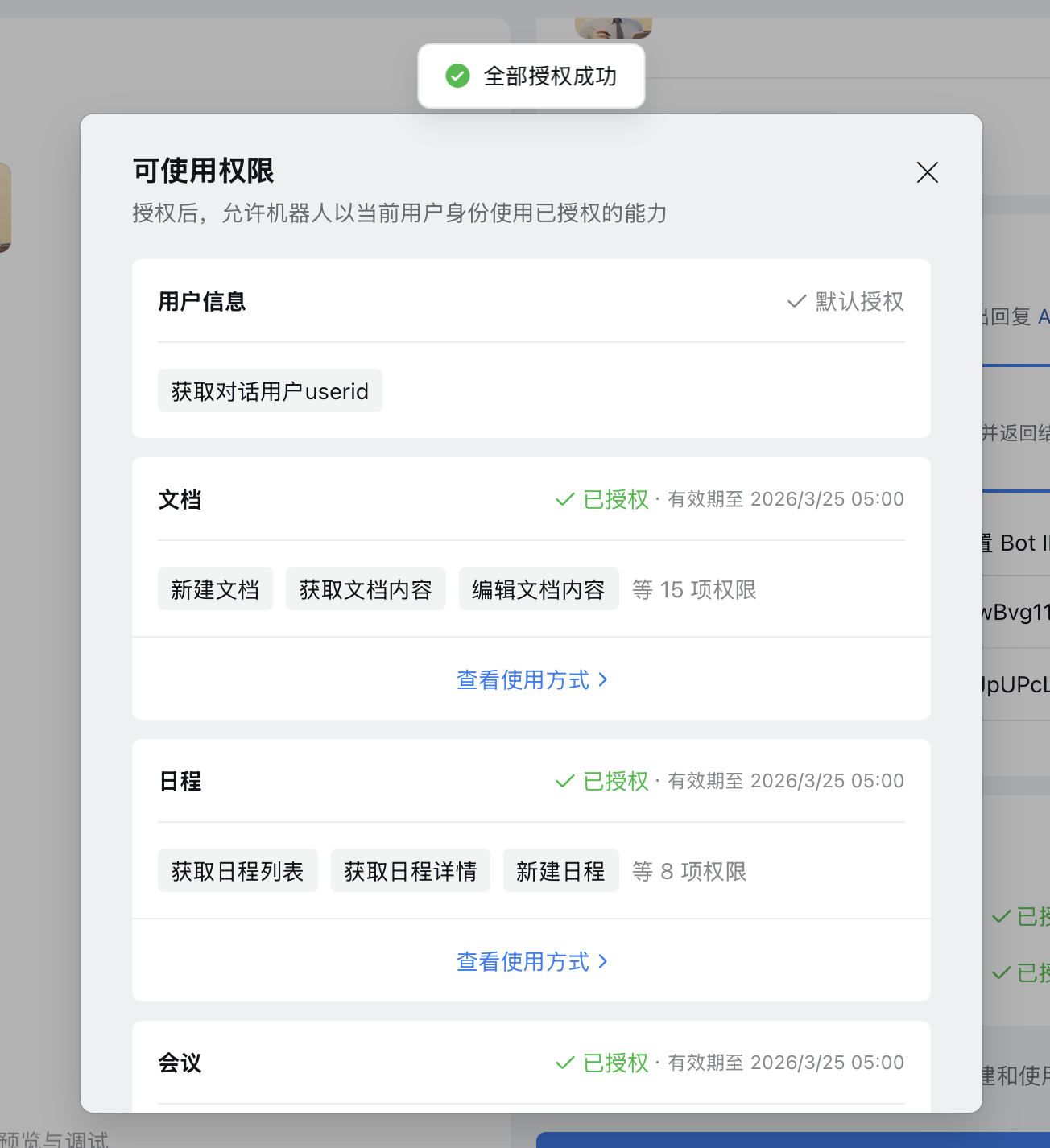
Task: Click the 文档 section heading
Action: [x=180, y=500]
